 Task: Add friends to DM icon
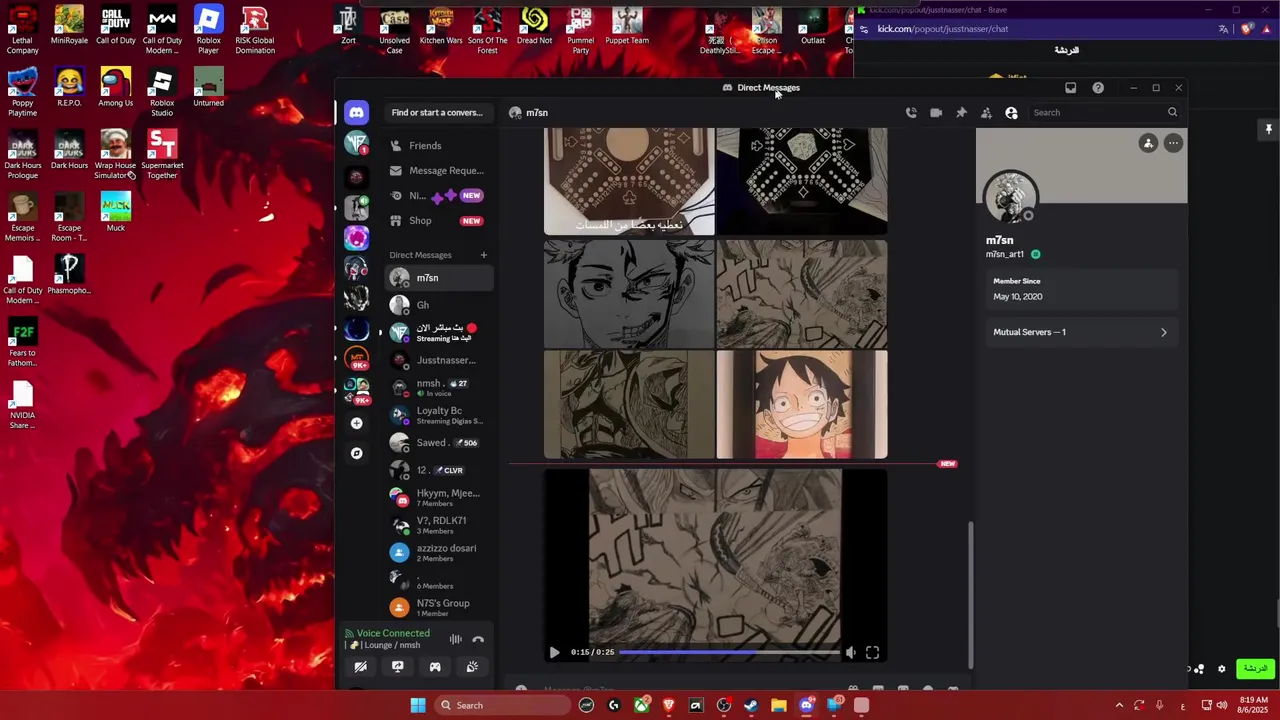click(x=986, y=113)
